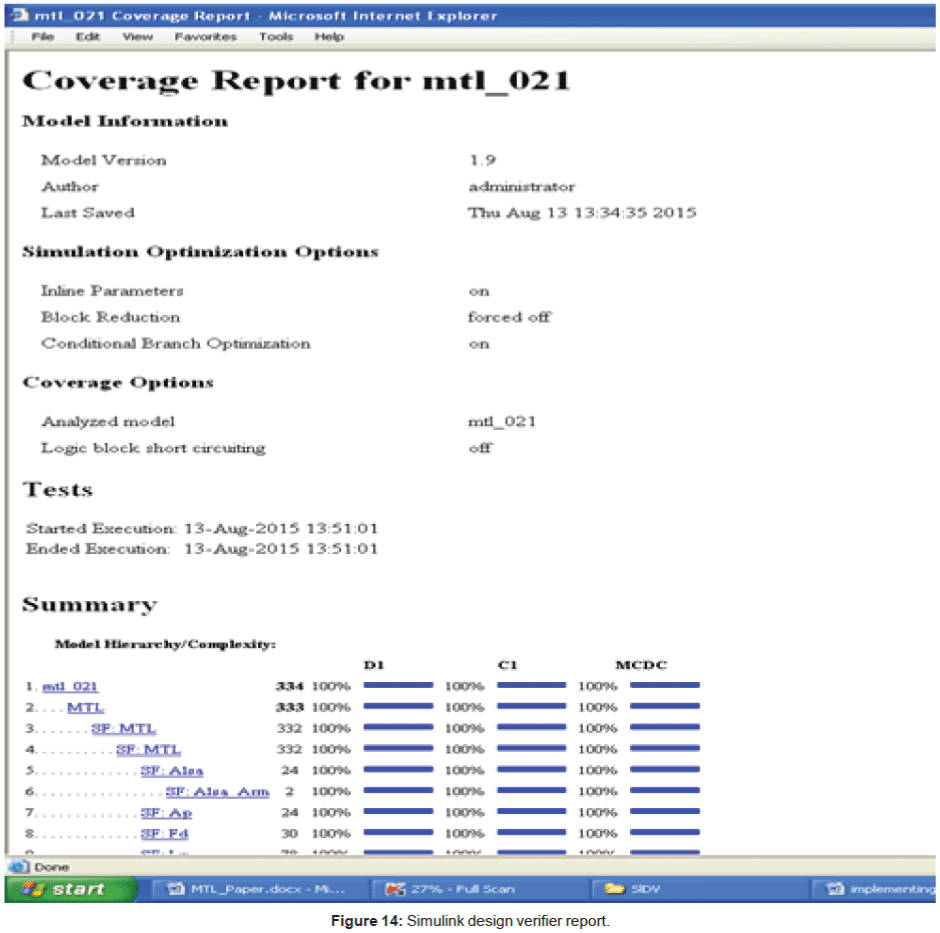The image size is (940, 933).
Task: Open the Tools menu
Action: (x=276, y=37)
